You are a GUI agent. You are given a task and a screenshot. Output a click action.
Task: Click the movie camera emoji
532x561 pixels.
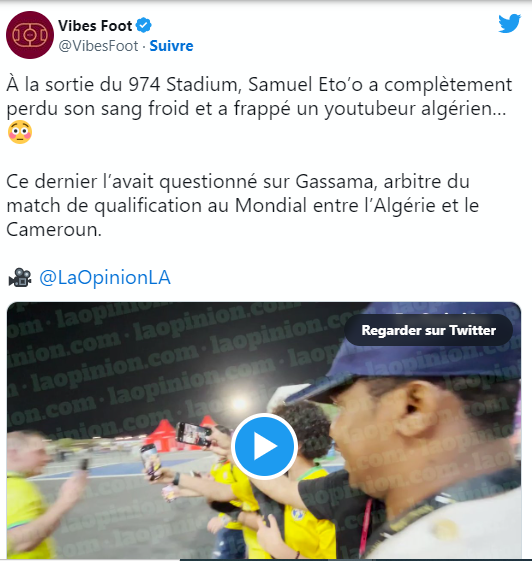click(x=20, y=278)
